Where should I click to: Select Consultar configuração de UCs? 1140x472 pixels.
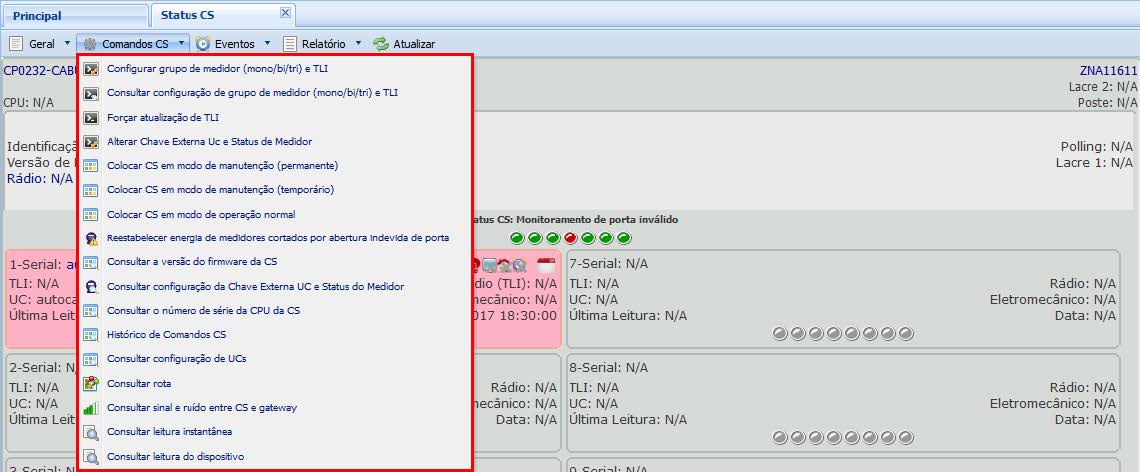click(176, 358)
